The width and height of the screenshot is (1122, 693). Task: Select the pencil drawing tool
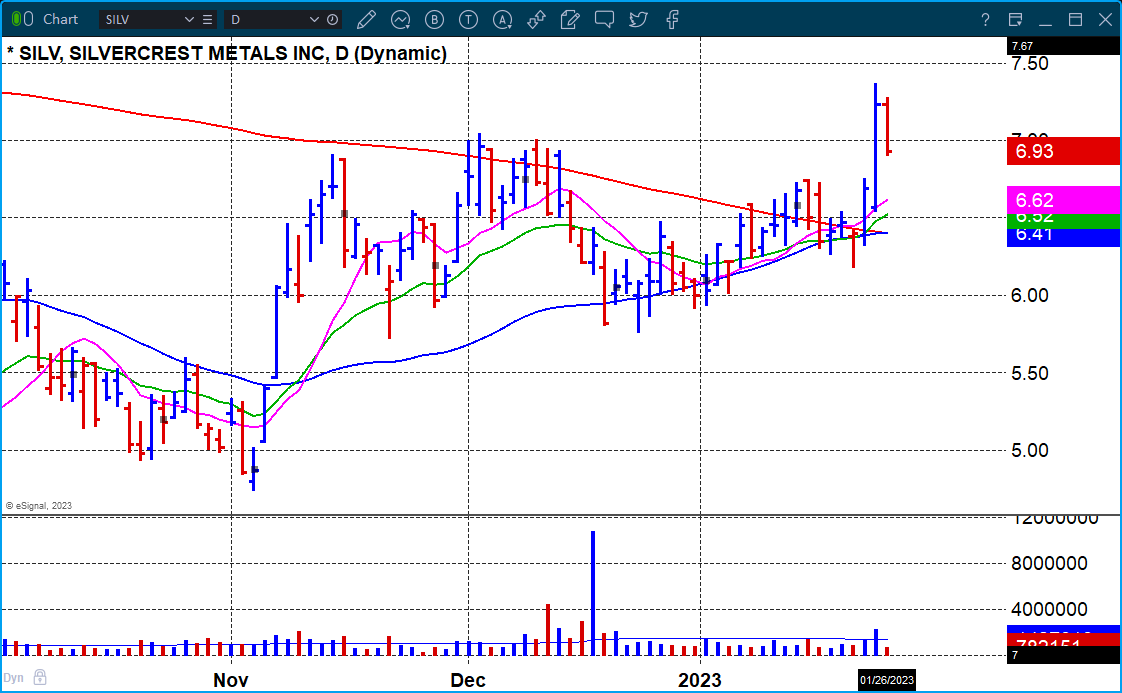(x=366, y=19)
